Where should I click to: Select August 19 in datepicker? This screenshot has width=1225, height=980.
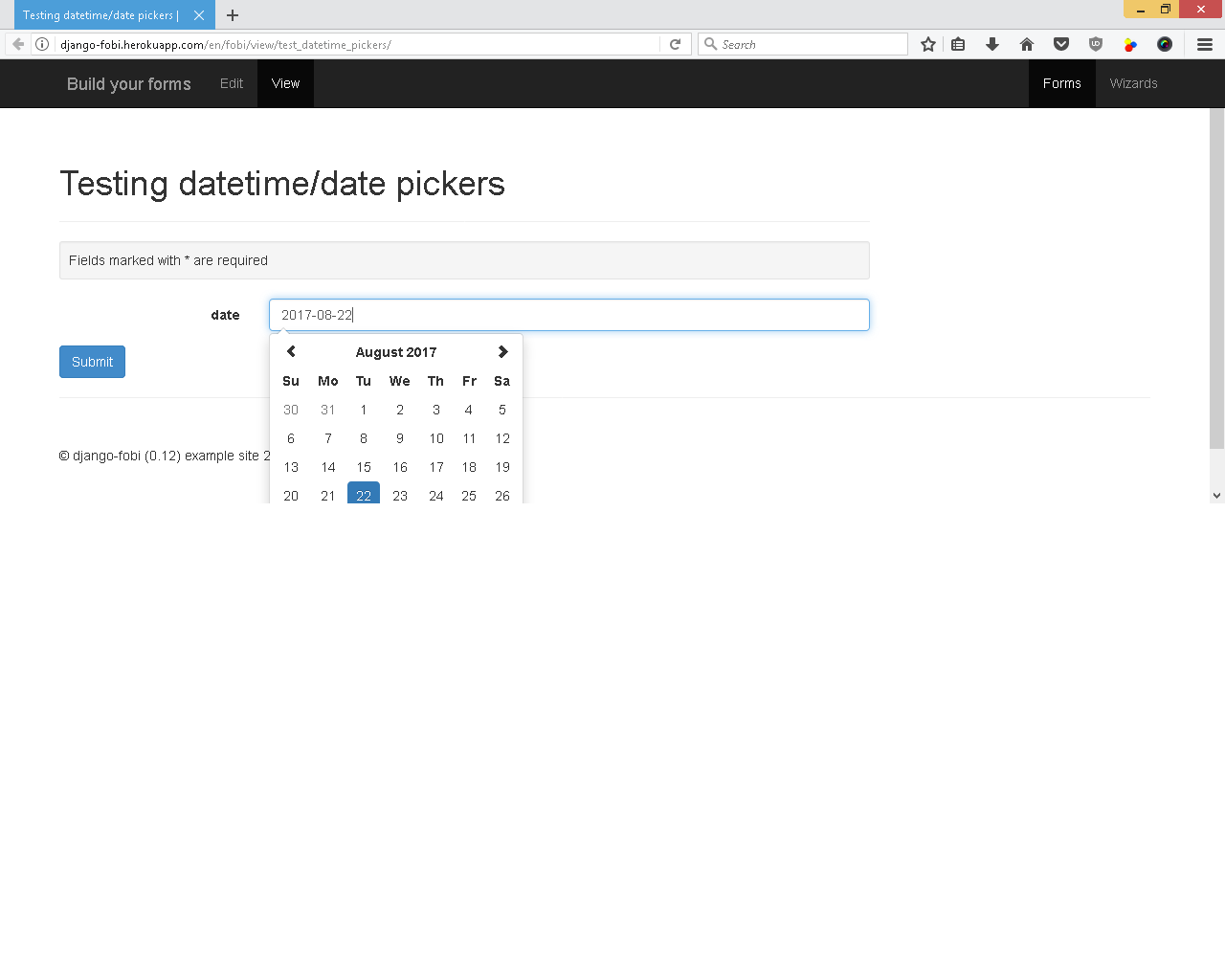(x=502, y=467)
